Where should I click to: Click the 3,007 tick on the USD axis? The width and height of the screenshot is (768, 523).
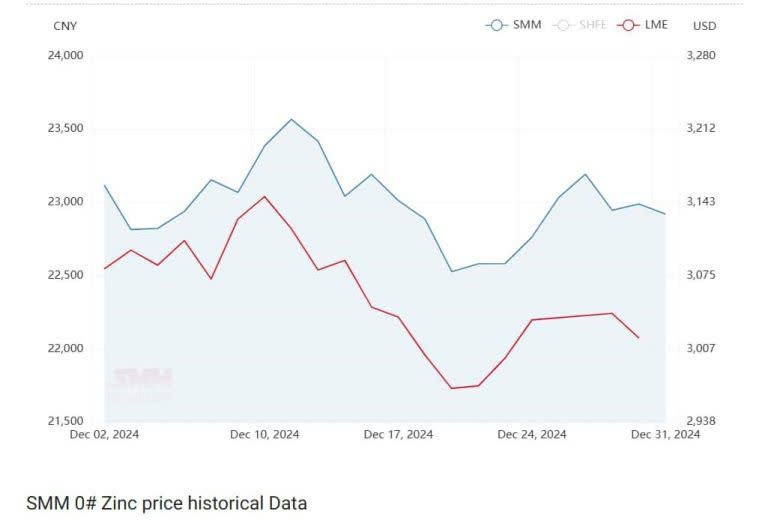click(x=703, y=348)
